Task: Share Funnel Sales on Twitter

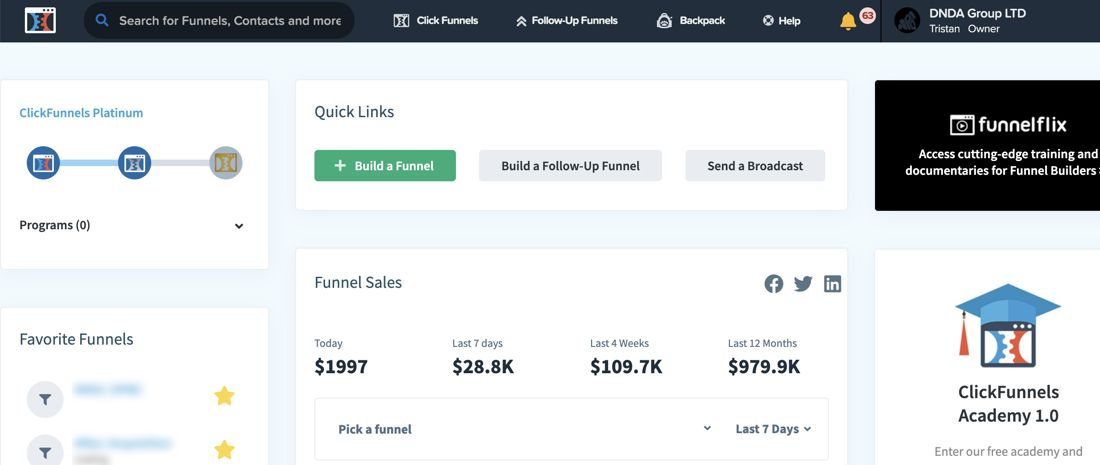Action: click(803, 283)
